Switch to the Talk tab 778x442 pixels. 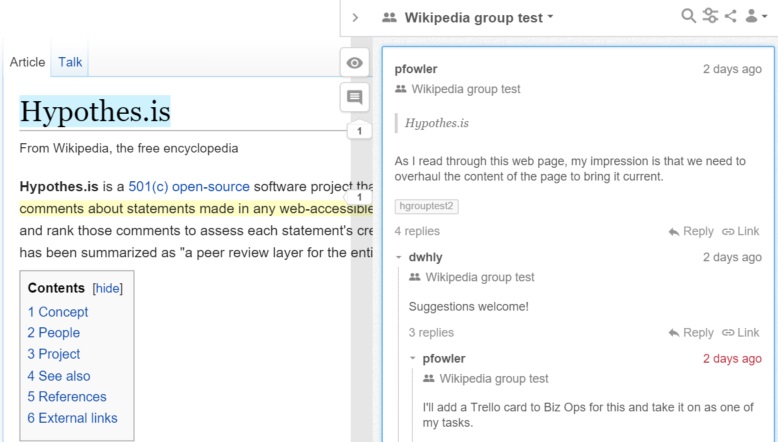[x=70, y=62]
